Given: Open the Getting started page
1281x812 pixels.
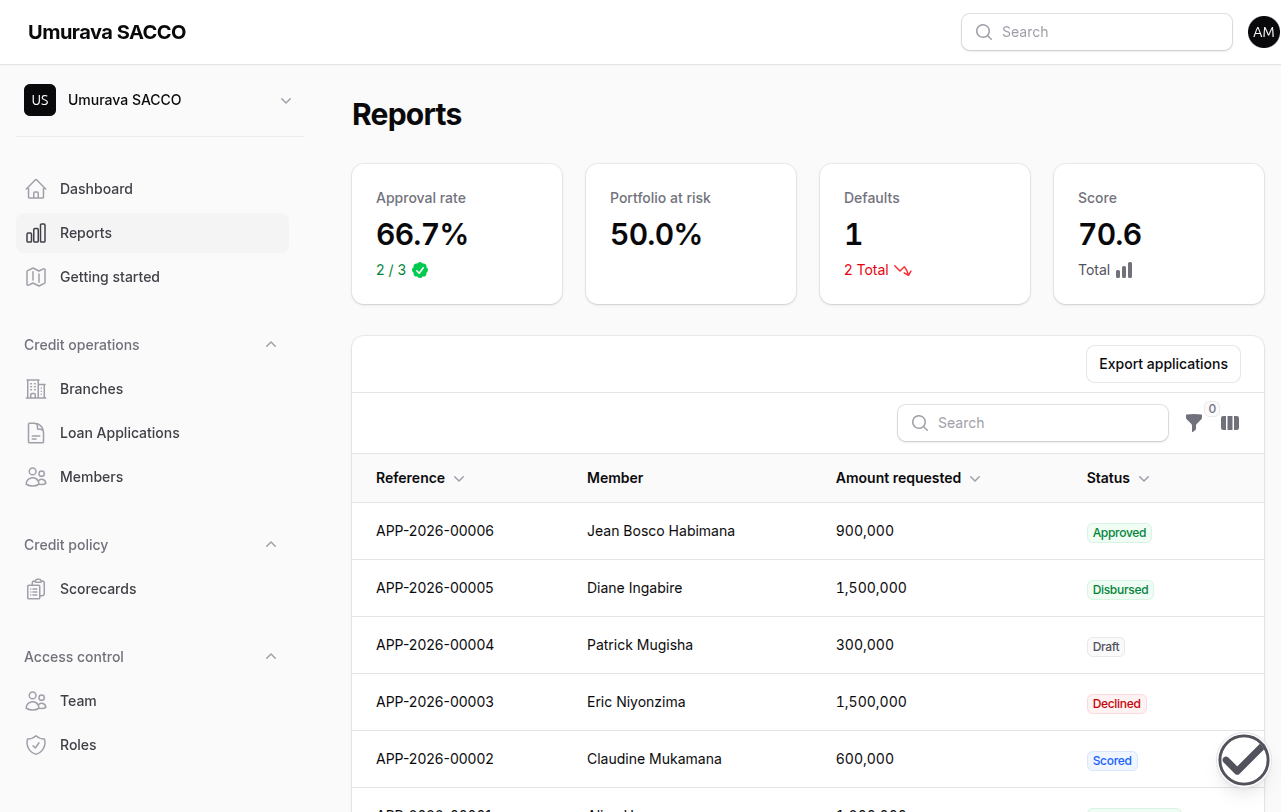Looking at the screenshot, I should click(x=152, y=277).
